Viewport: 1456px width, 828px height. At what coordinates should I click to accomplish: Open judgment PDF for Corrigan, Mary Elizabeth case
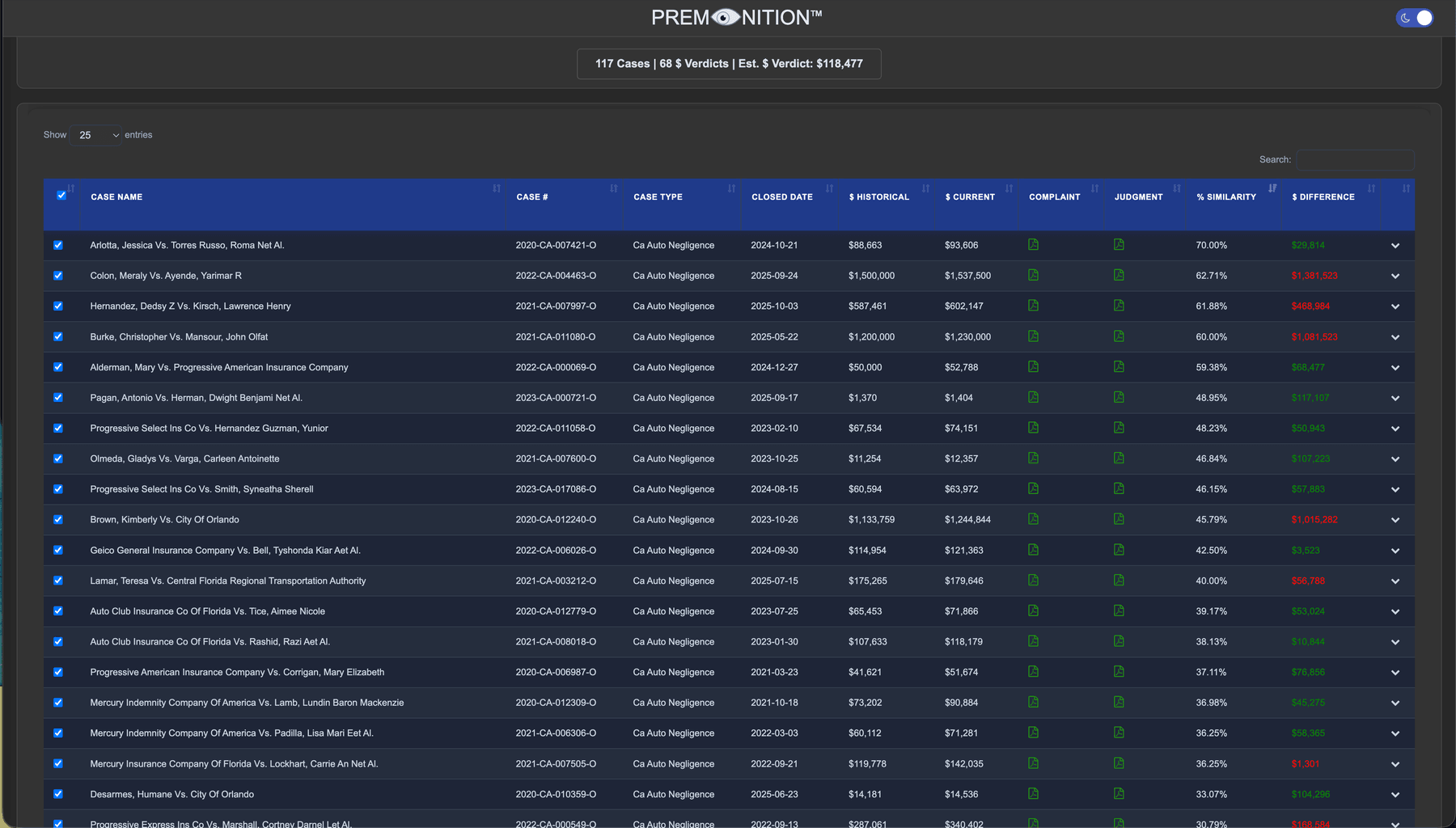pyautogui.click(x=1119, y=671)
